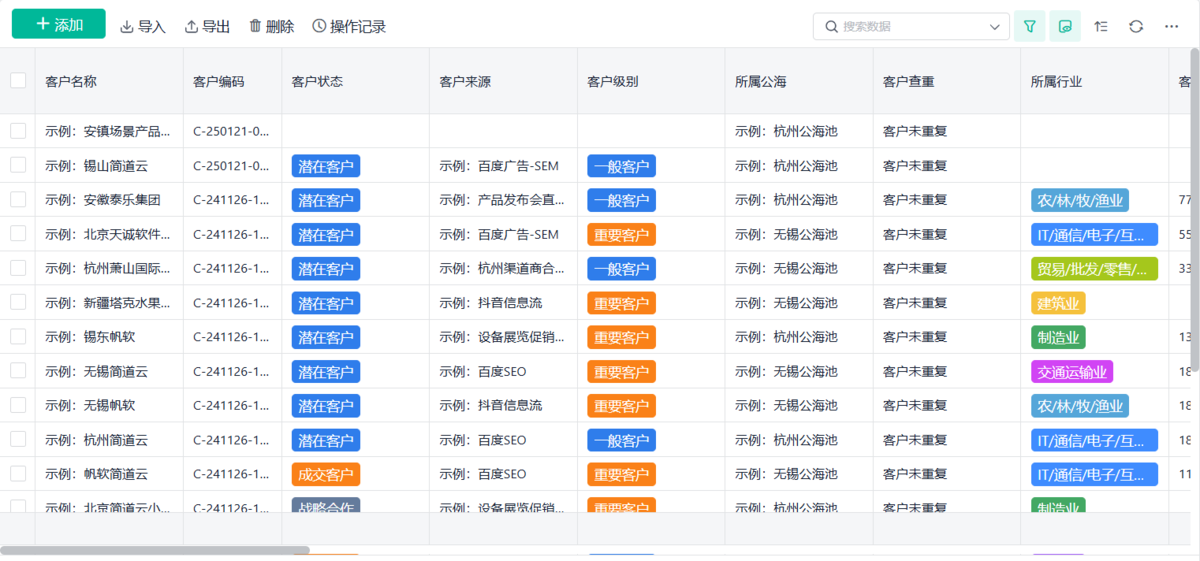
Task: Click the 导入 import button
Action: click(x=143, y=27)
